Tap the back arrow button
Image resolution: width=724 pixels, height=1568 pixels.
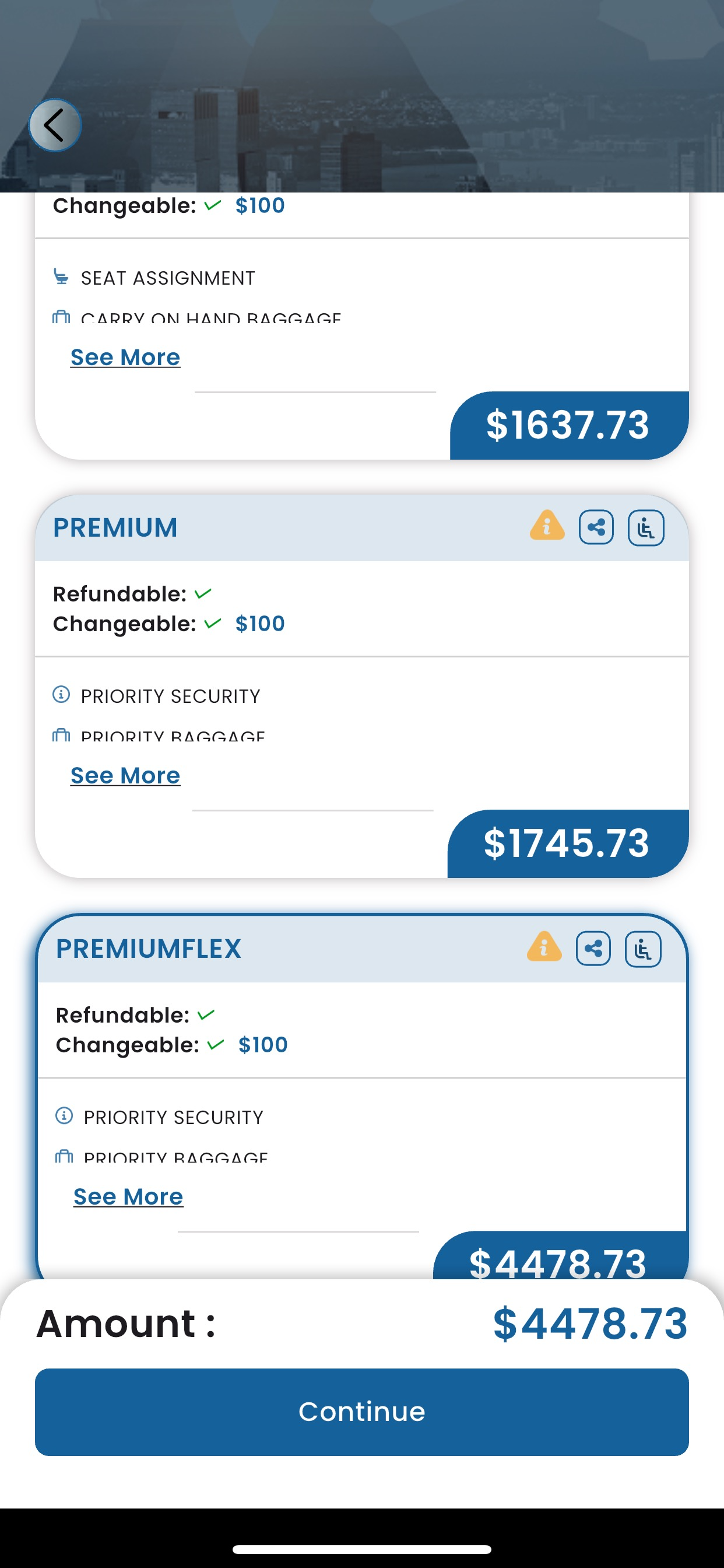55,125
